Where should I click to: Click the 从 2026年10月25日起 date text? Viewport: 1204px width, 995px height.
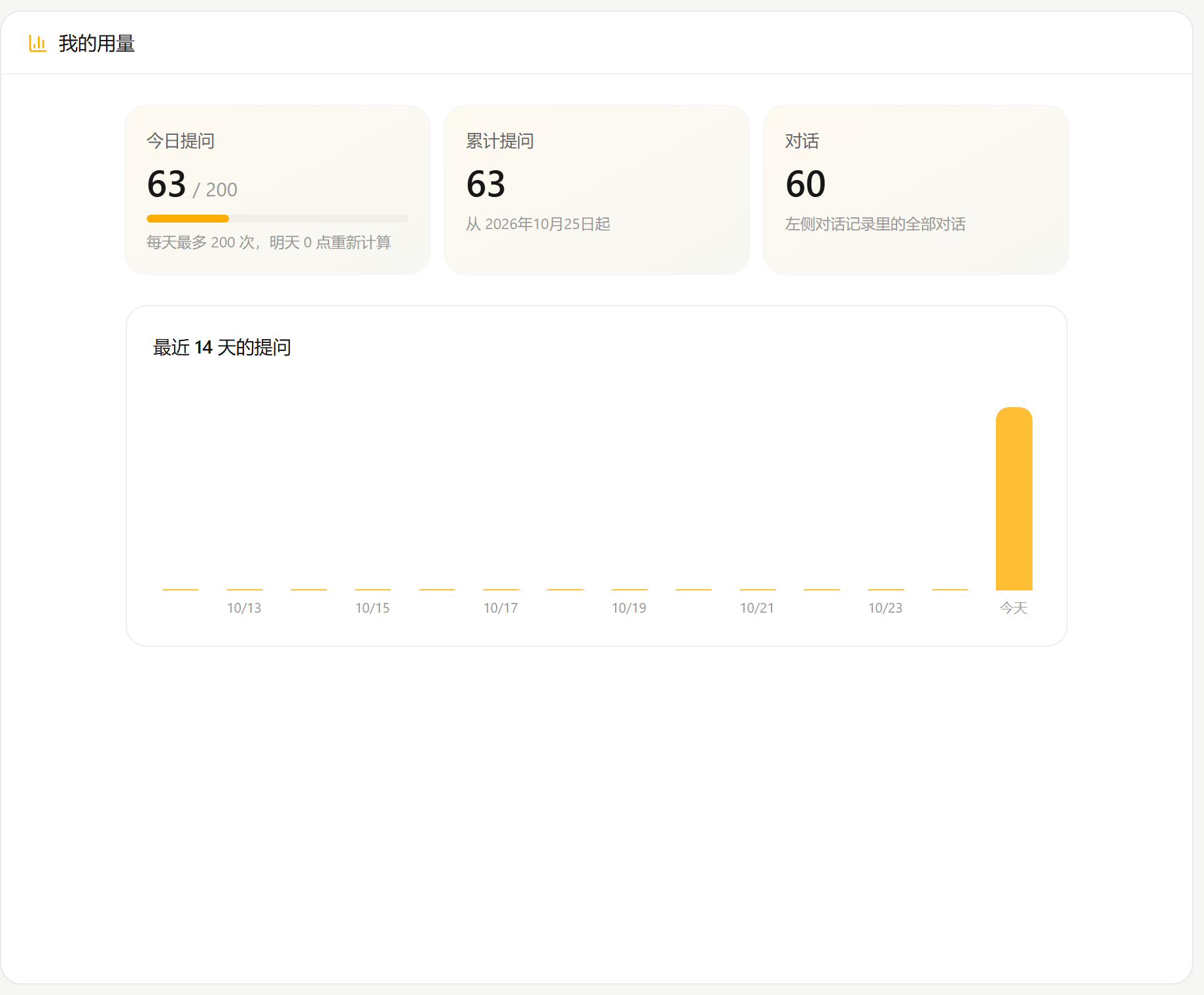pyautogui.click(x=538, y=224)
